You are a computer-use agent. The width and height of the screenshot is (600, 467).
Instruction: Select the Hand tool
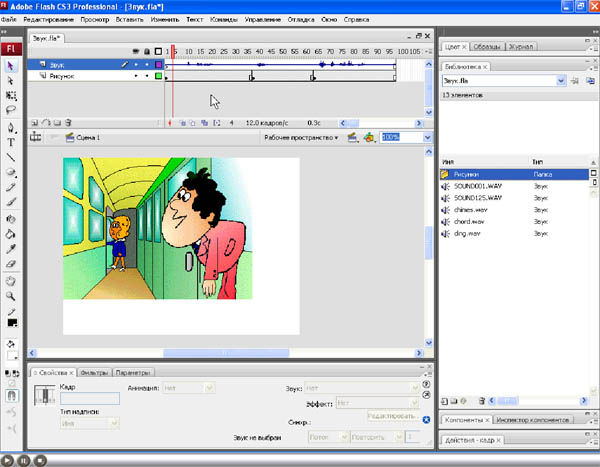(x=11, y=281)
